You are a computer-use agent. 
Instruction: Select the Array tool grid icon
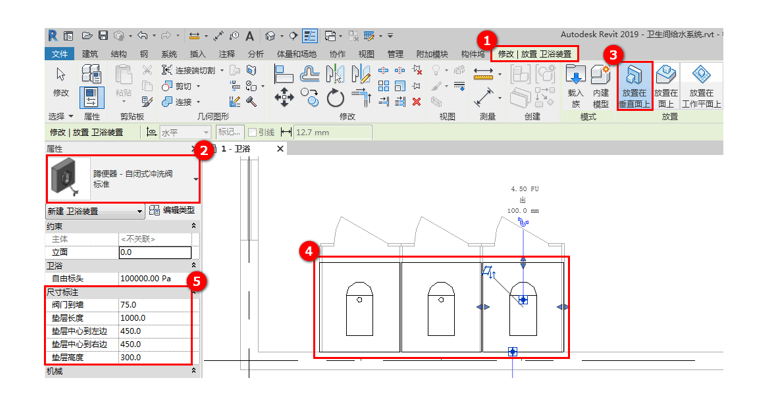click(383, 86)
